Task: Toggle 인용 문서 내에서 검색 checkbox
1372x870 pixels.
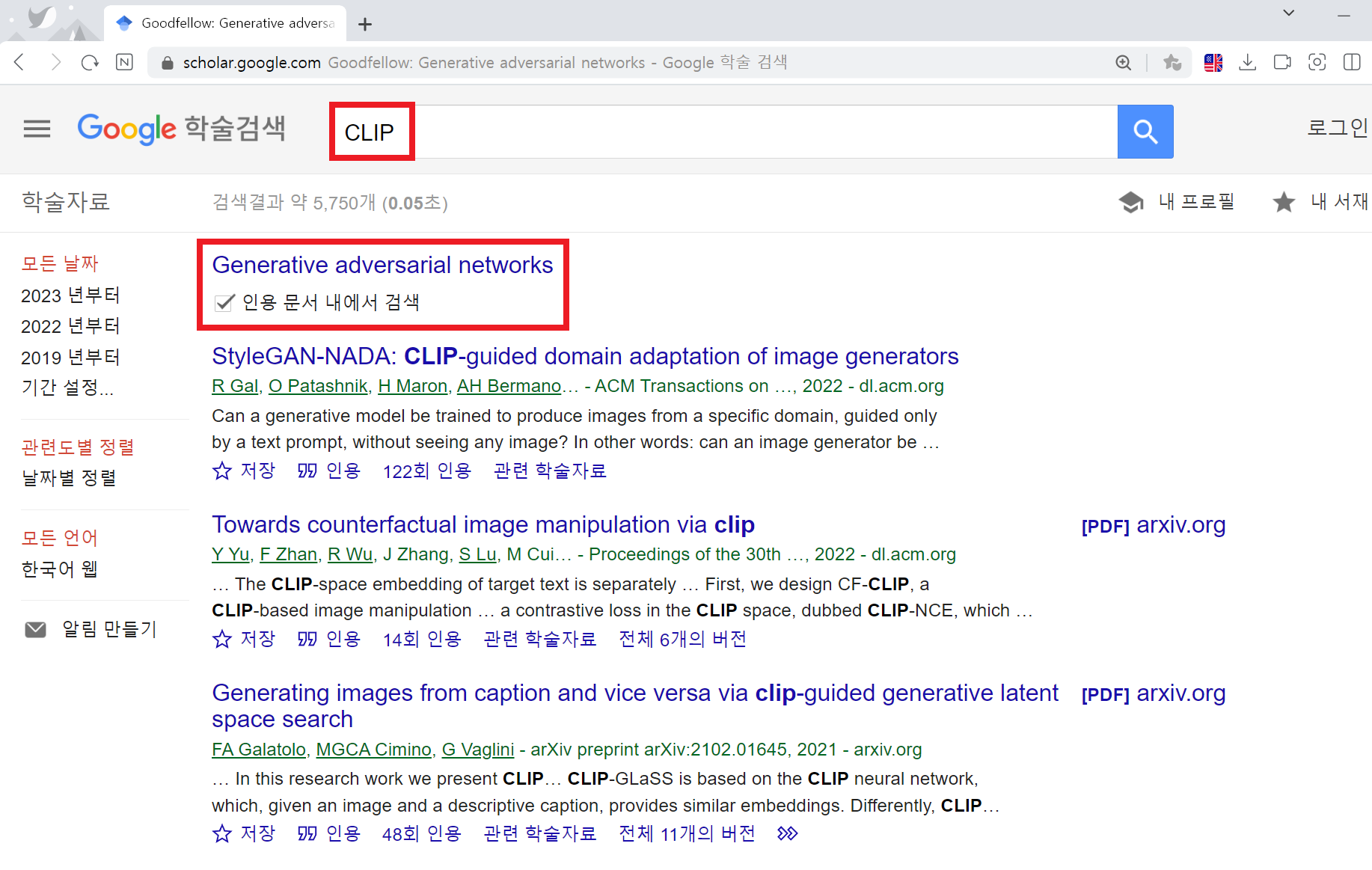Action: coord(224,303)
